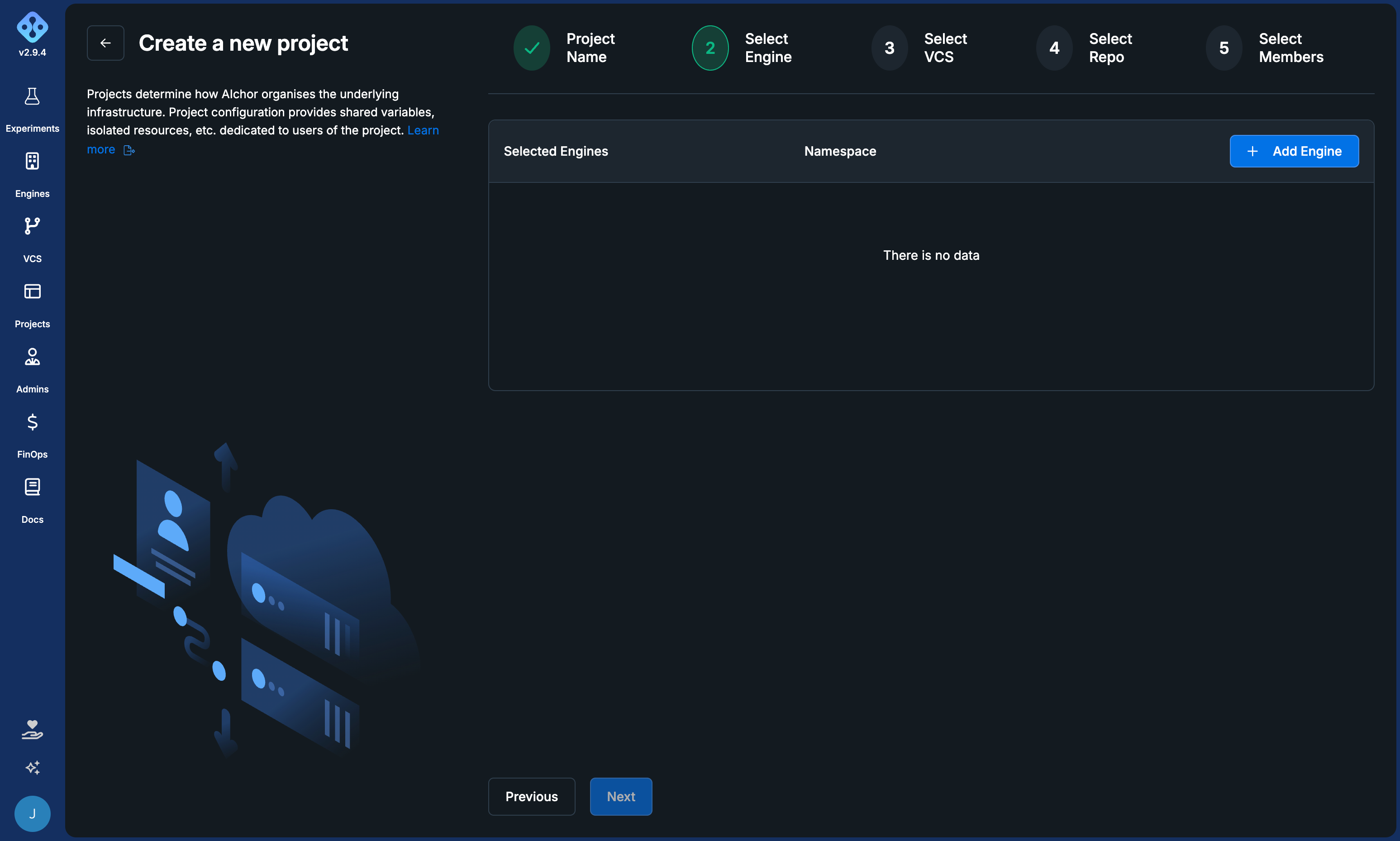Select step 4 Select Repo
This screenshot has width=1400, height=841.
tap(1084, 48)
